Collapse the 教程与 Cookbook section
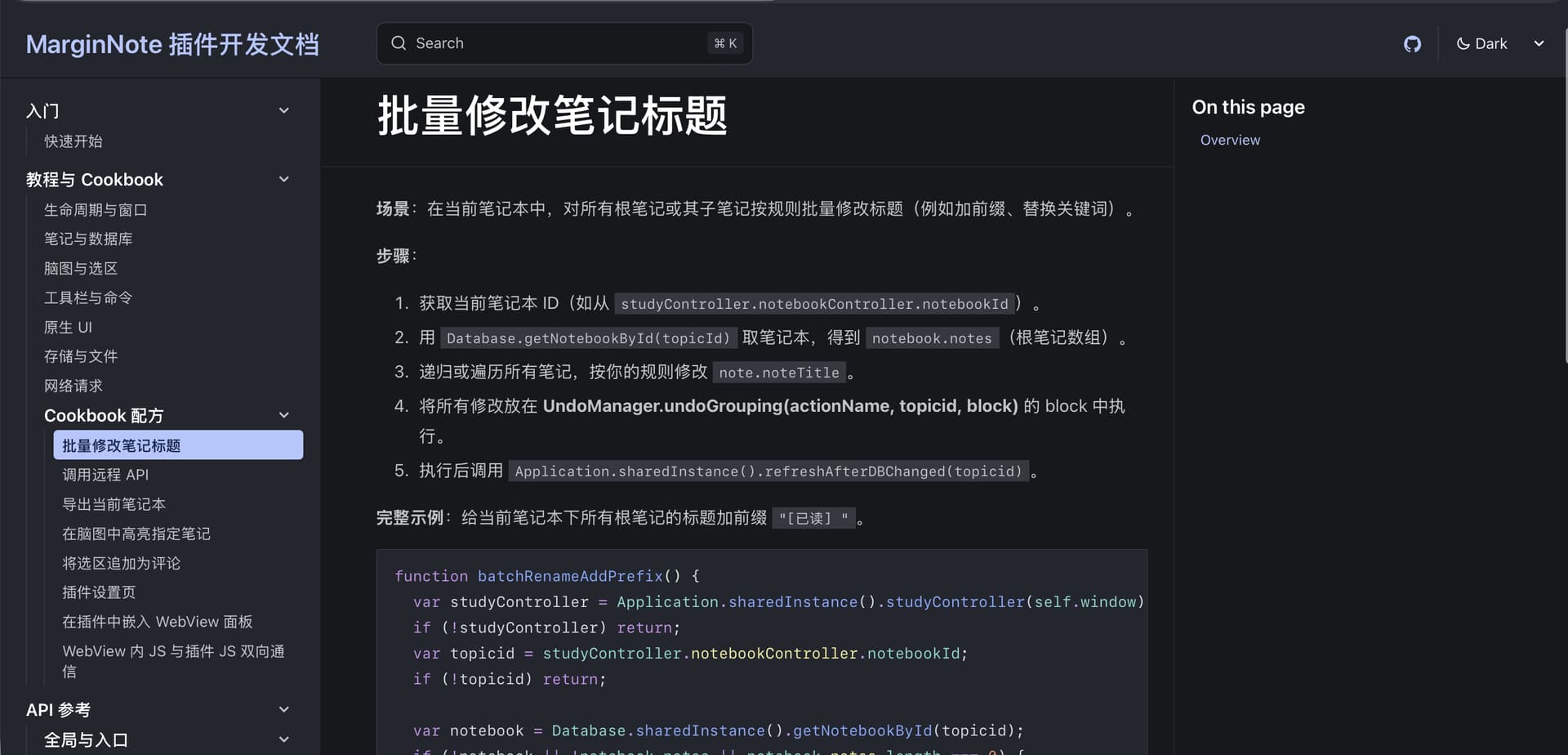This screenshot has height=755, width=1568. pos(284,179)
